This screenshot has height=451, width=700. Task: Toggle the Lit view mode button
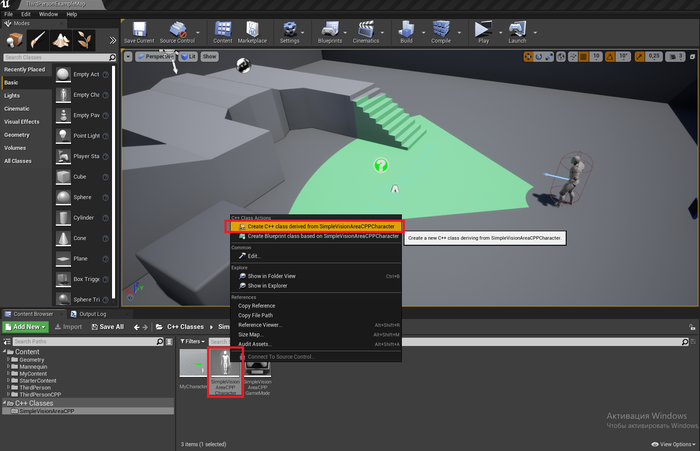(188, 57)
